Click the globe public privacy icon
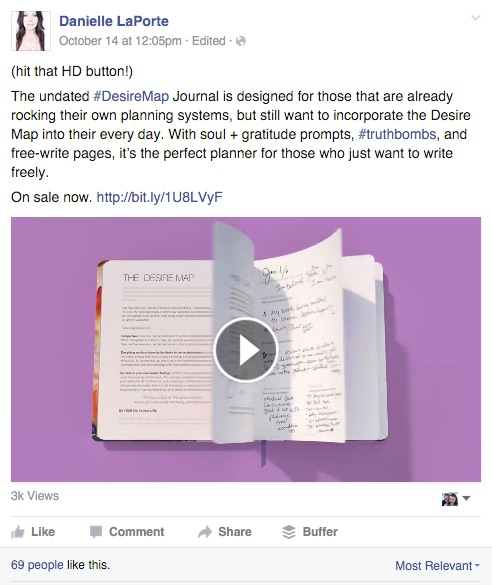This screenshot has width=492, height=585. coord(241,41)
